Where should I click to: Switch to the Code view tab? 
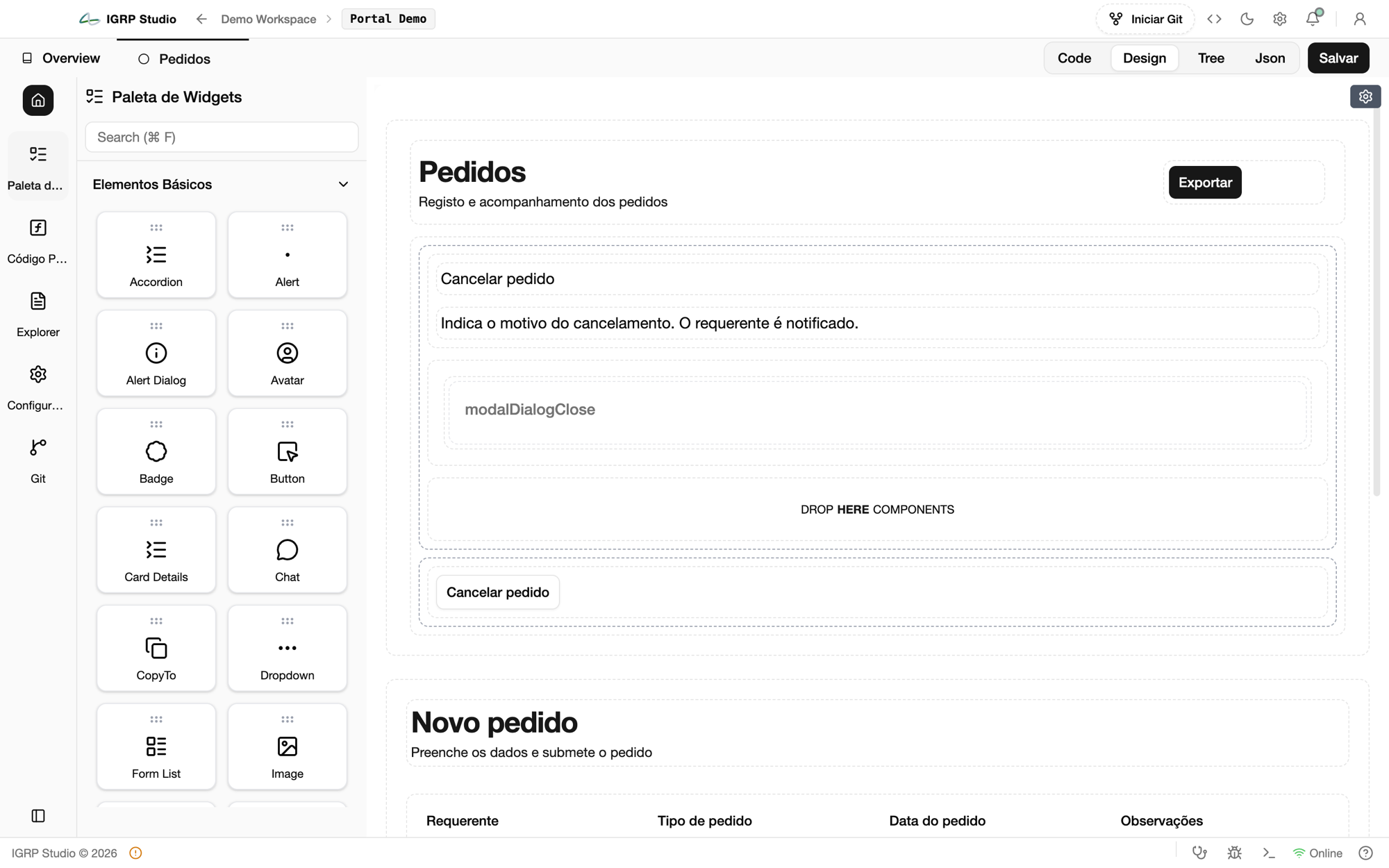pyautogui.click(x=1074, y=58)
